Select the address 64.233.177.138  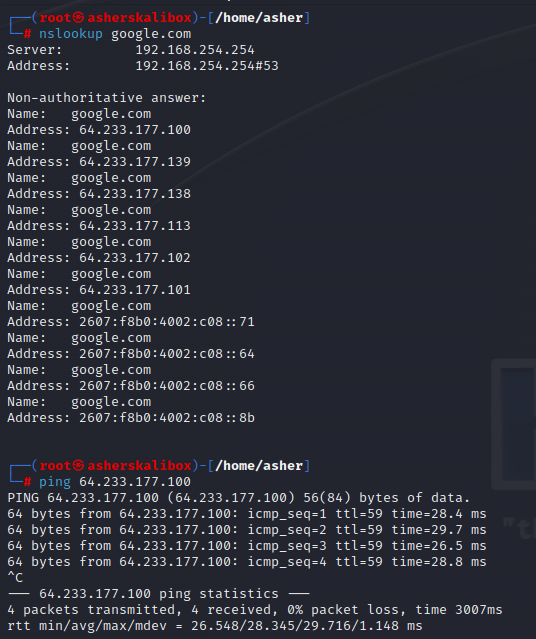(x=135, y=194)
